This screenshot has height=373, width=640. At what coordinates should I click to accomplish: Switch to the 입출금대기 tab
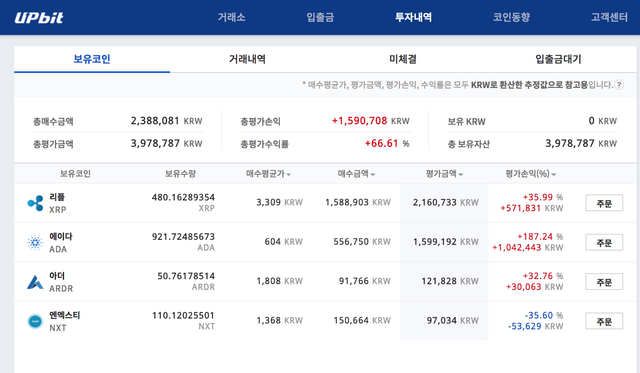click(558, 59)
